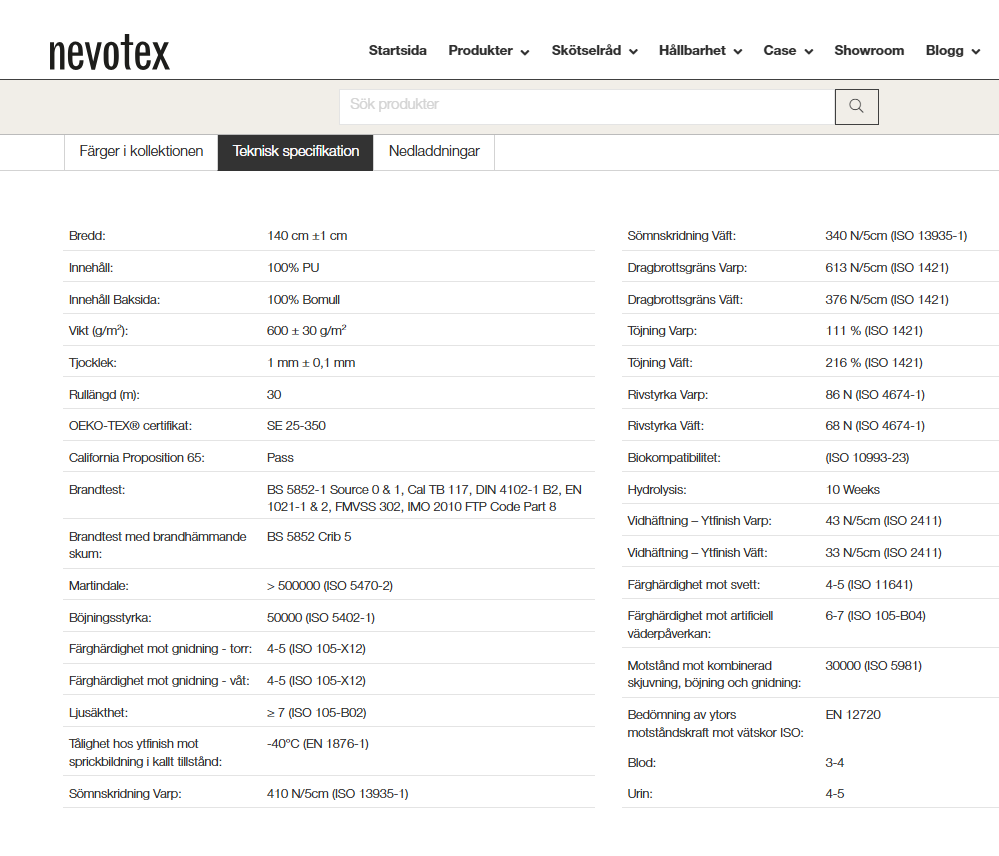This screenshot has height=856, width=999.
Task: Open the Skötselråd dropdown
Action: pos(594,51)
